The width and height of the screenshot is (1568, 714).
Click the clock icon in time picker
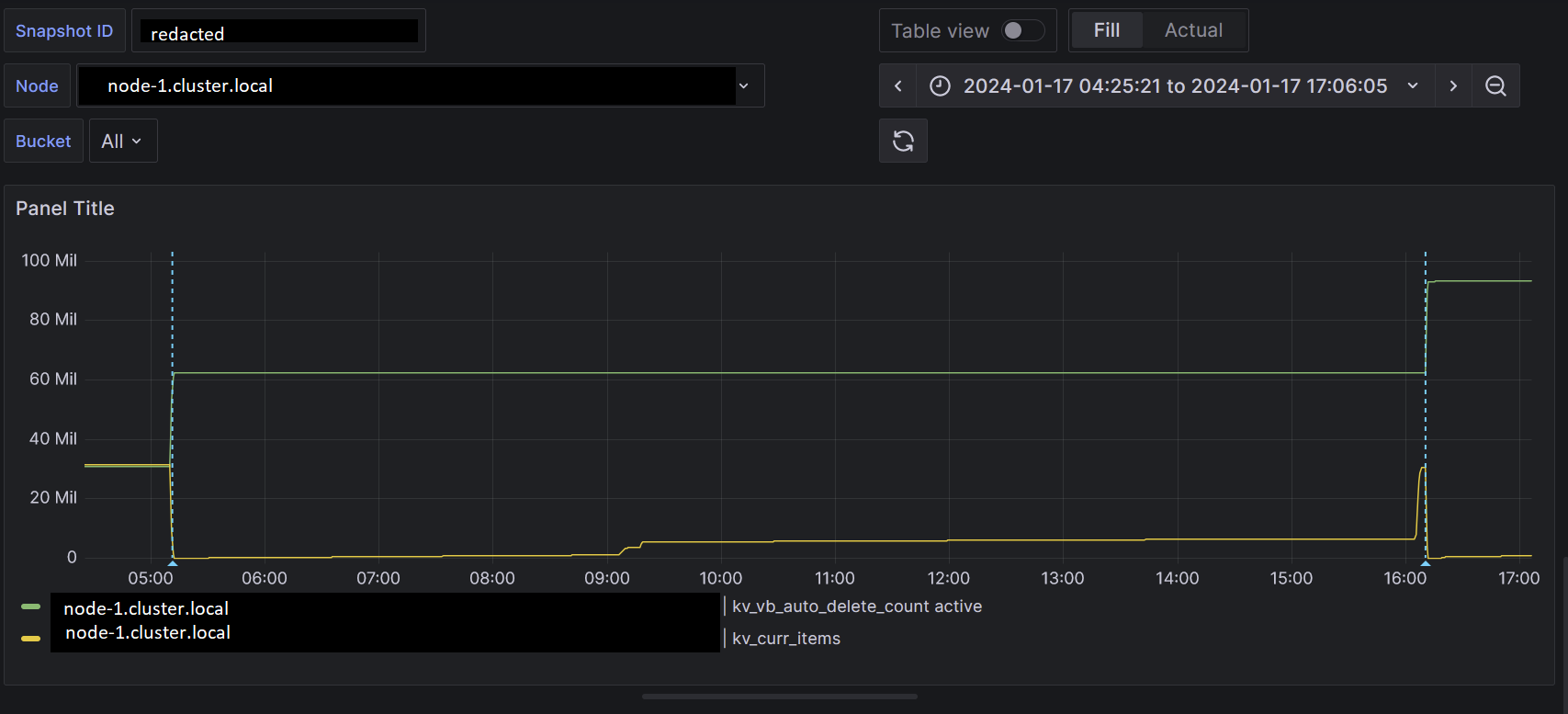940,85
